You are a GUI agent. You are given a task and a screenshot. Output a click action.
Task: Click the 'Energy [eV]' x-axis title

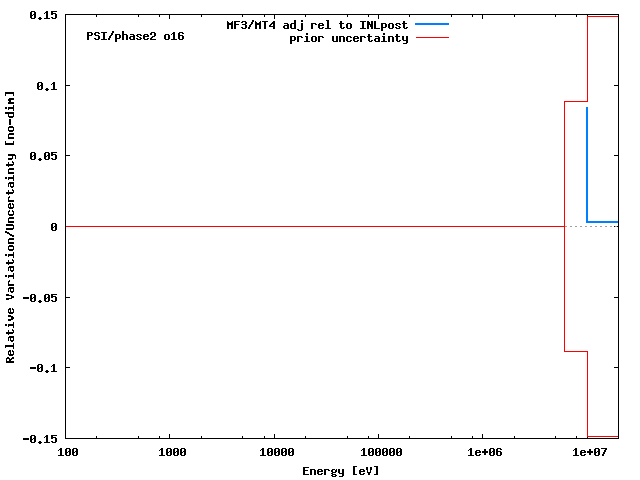(340, 470)
